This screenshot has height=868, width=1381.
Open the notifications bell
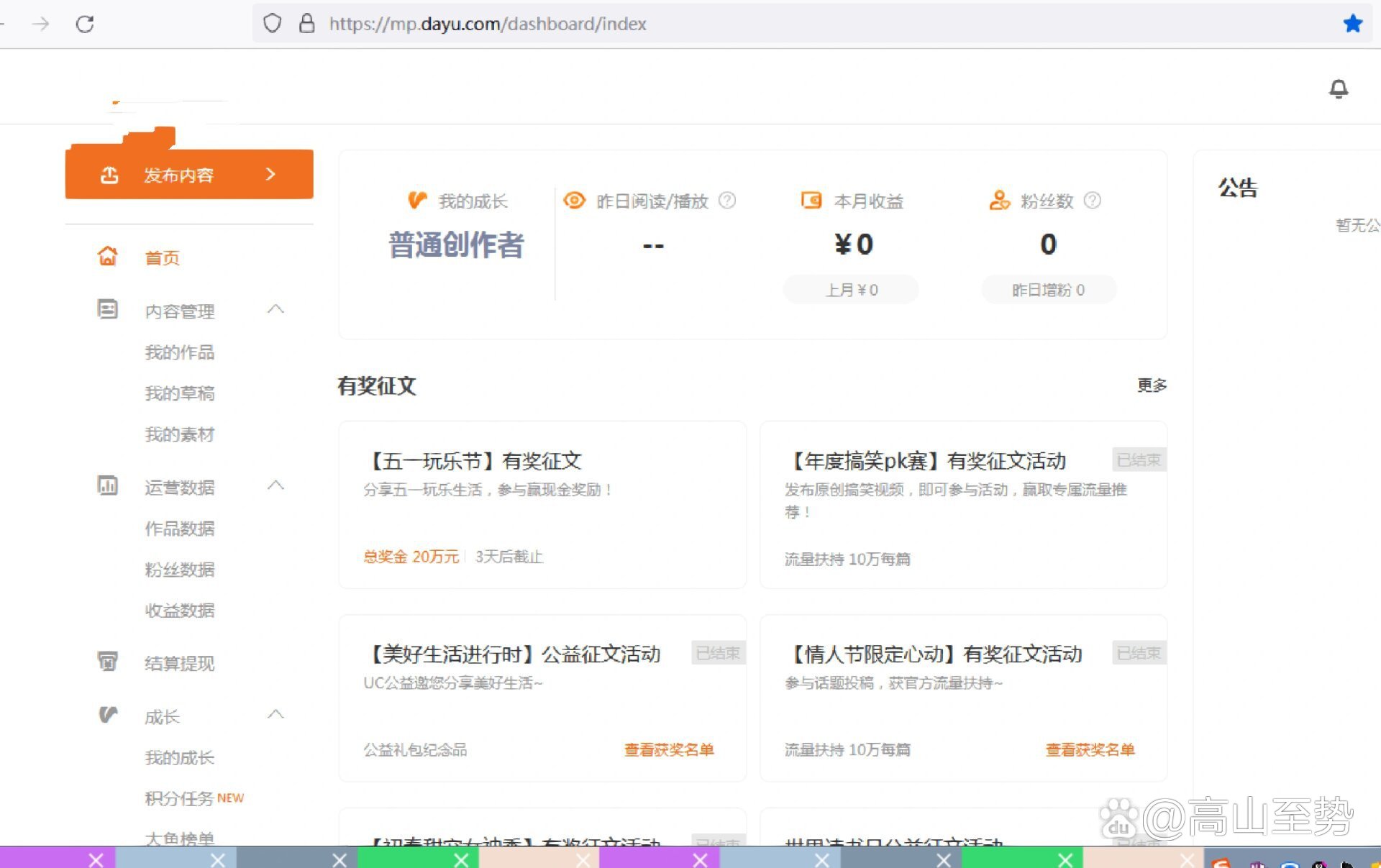[x=1339, y=89]
